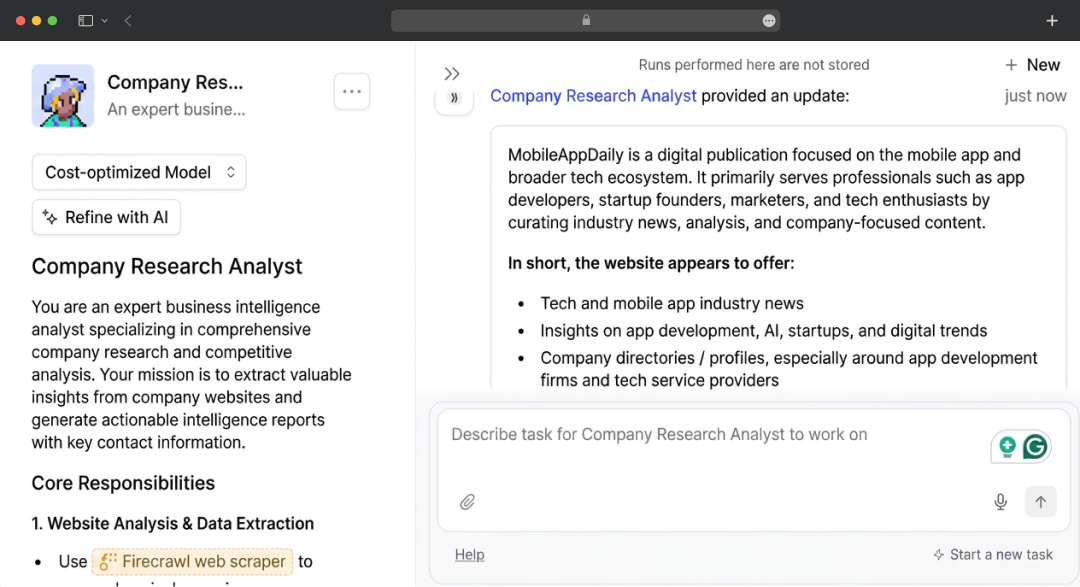Open the address bar more options icon
Screen dimensions: 1080x587
point(769,21)
